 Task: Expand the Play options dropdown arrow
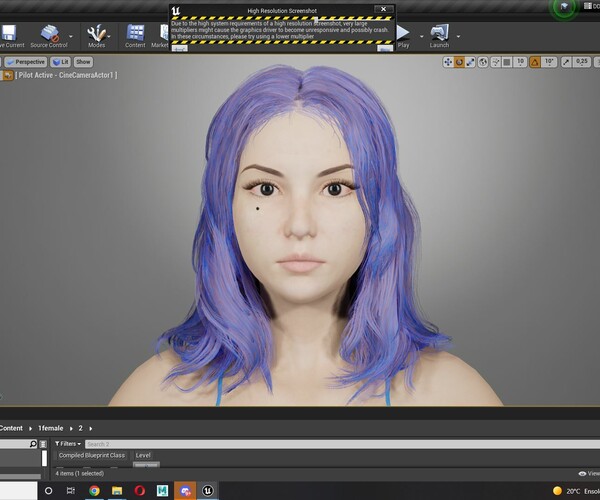[x=422, y=36]
